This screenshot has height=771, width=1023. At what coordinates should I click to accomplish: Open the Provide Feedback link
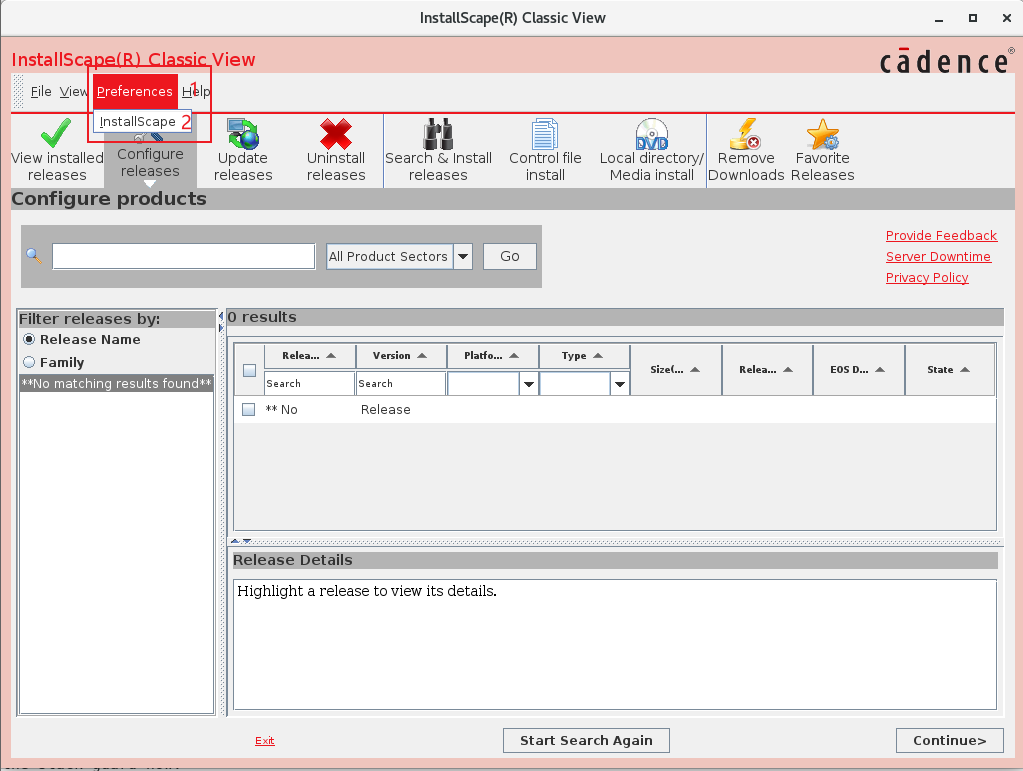(941, 236)
